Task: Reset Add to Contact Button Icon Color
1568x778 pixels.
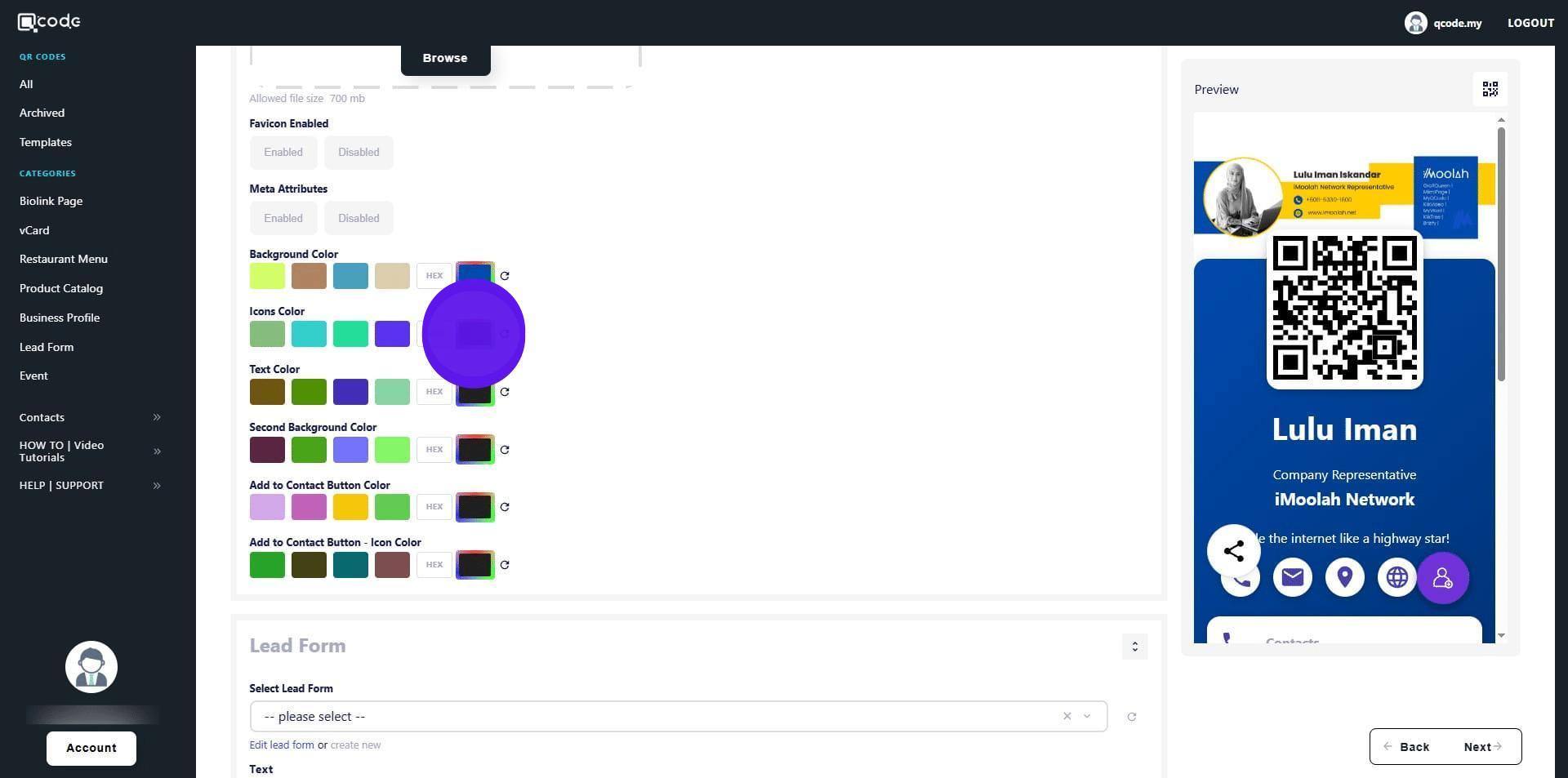Action: (x=505, y=565)
